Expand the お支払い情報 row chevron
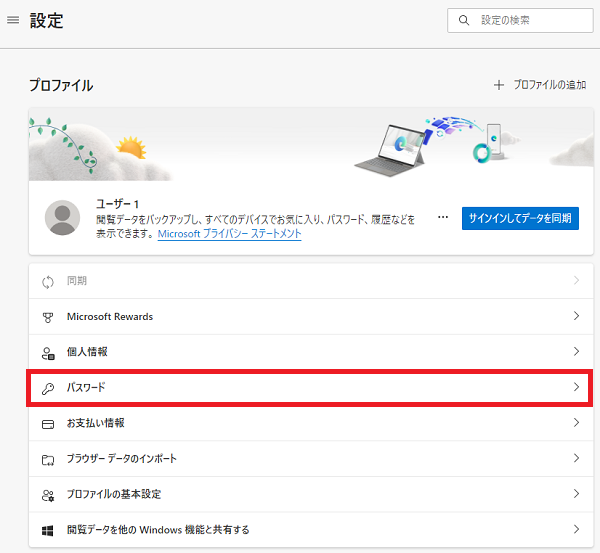Viewport: 600px width, 553px height. tap(576, 422)
